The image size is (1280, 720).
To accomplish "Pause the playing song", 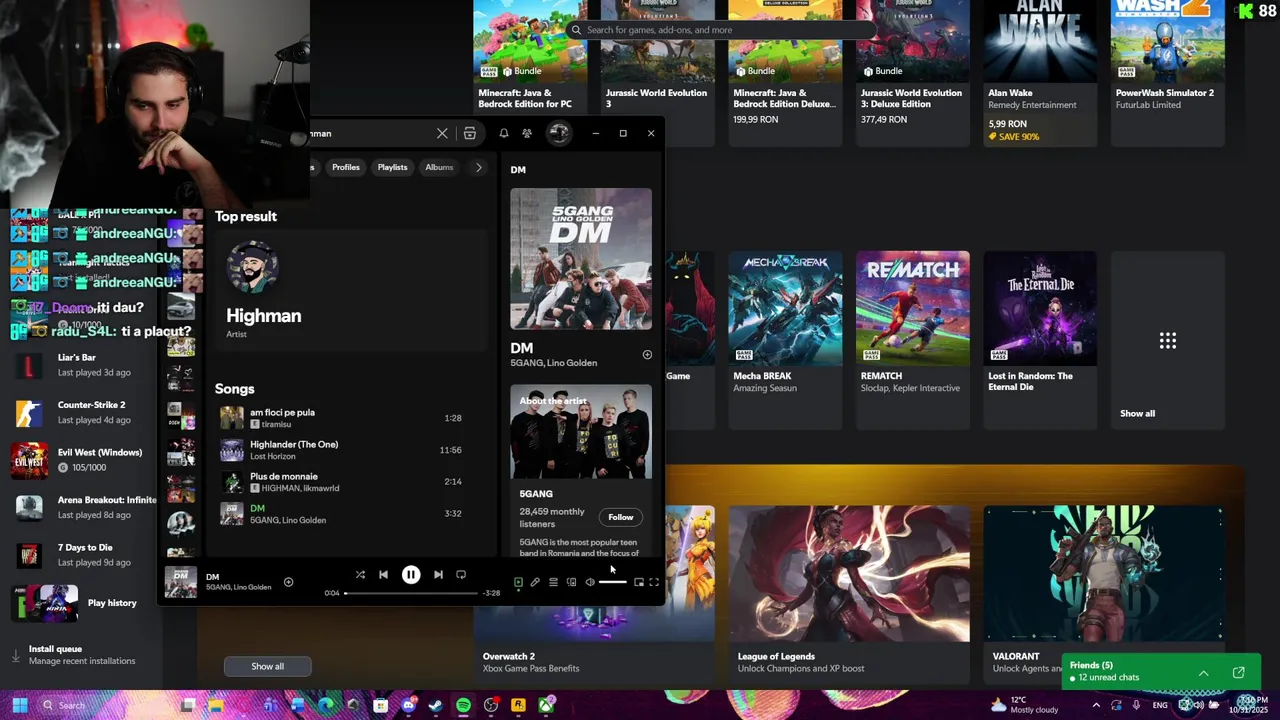I will pos(411,575).
